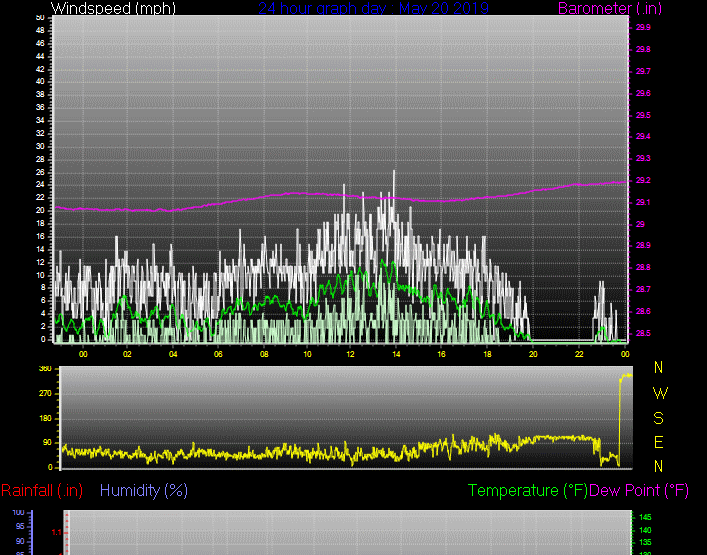Click the 8 tick on windspeed axis
The width and height of the screenshot is (707, 555).
43,288
